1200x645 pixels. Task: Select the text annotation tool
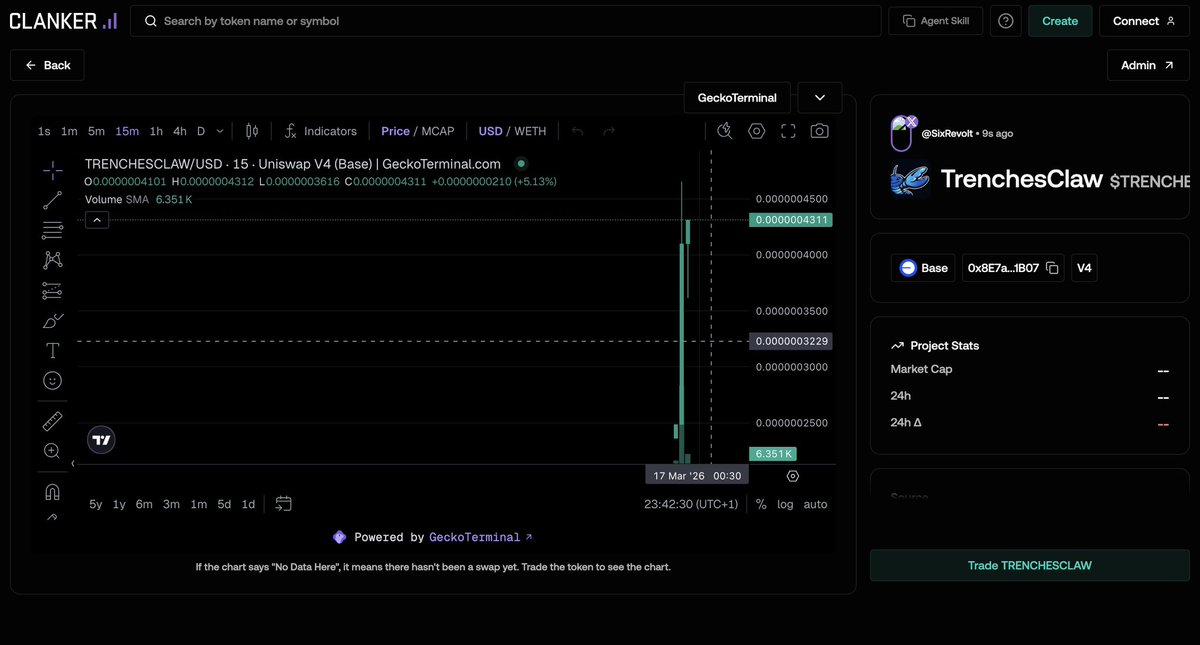52,350
